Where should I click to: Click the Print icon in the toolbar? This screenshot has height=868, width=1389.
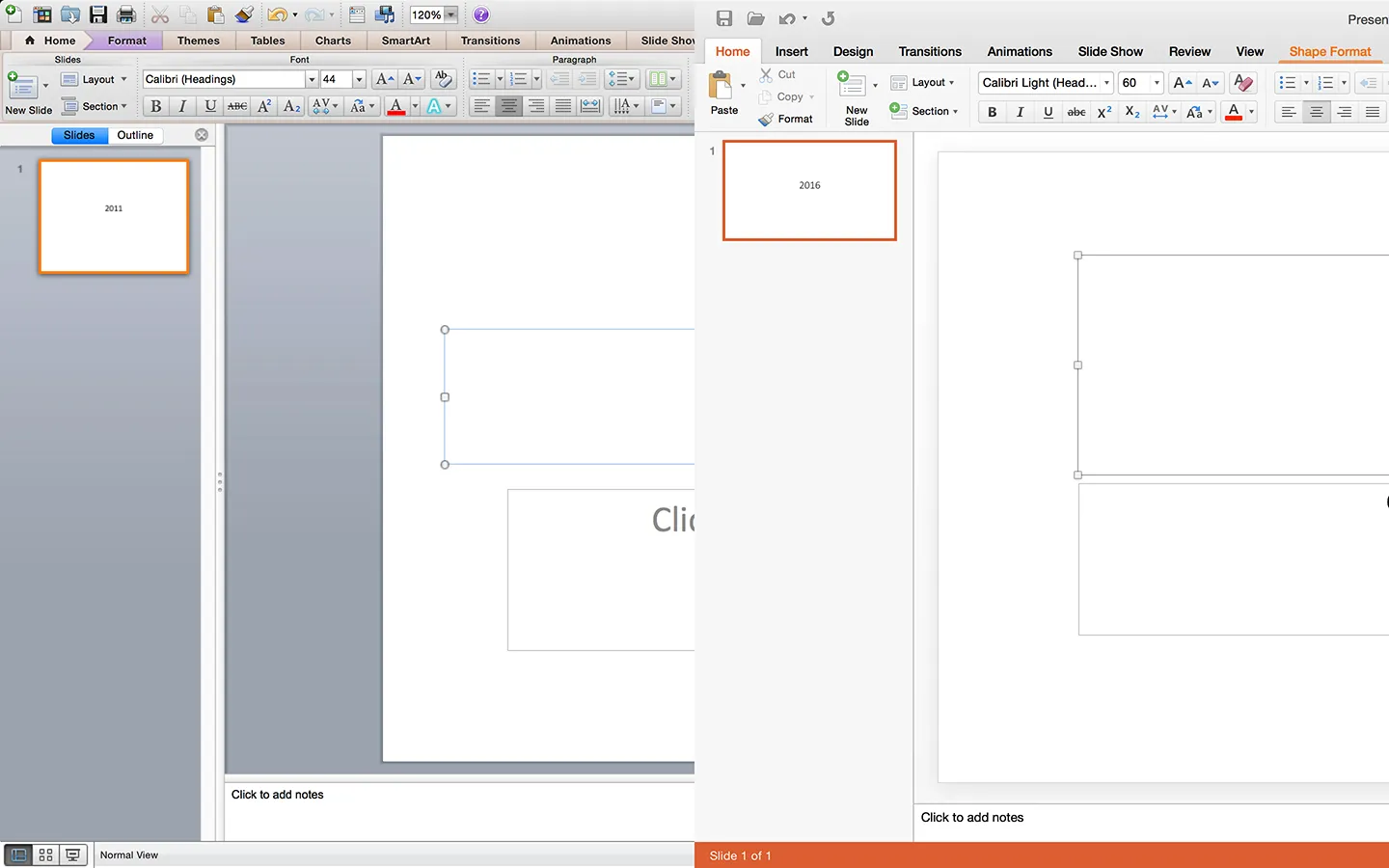click(x=125, y=14)
